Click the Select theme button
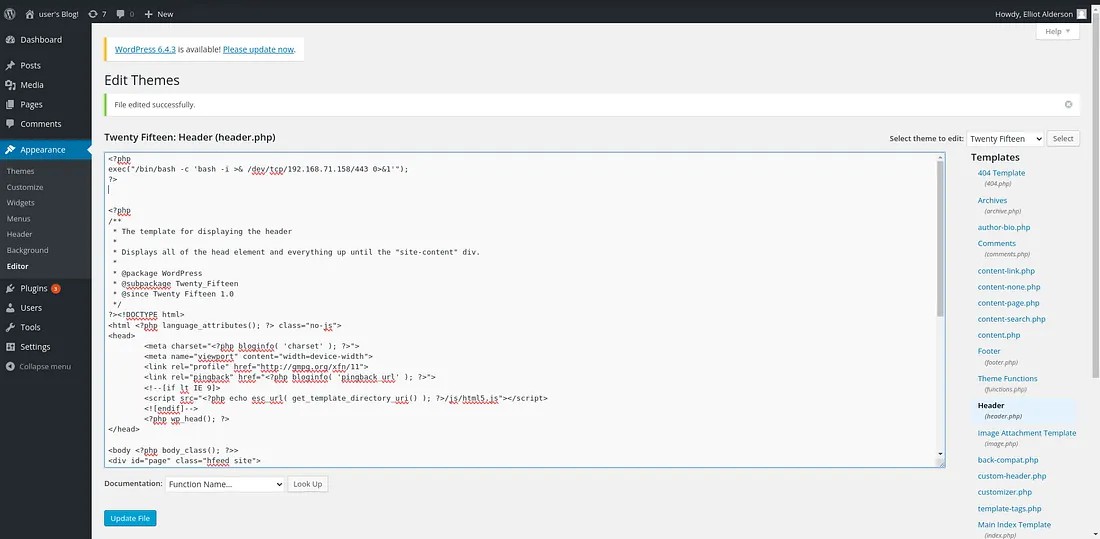1100x539 pixels. point(1063,139)
